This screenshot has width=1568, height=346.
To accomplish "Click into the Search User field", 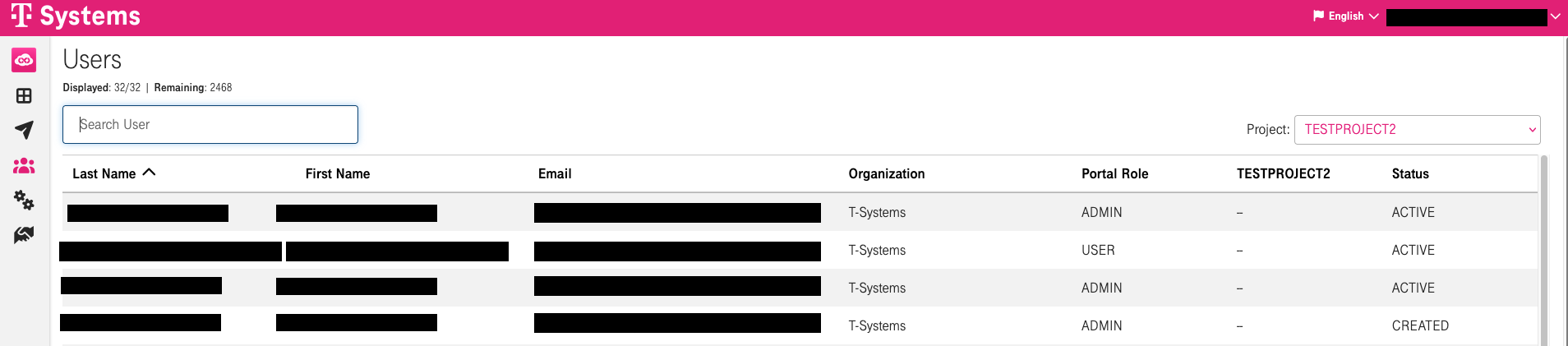I will pos(210,124).
